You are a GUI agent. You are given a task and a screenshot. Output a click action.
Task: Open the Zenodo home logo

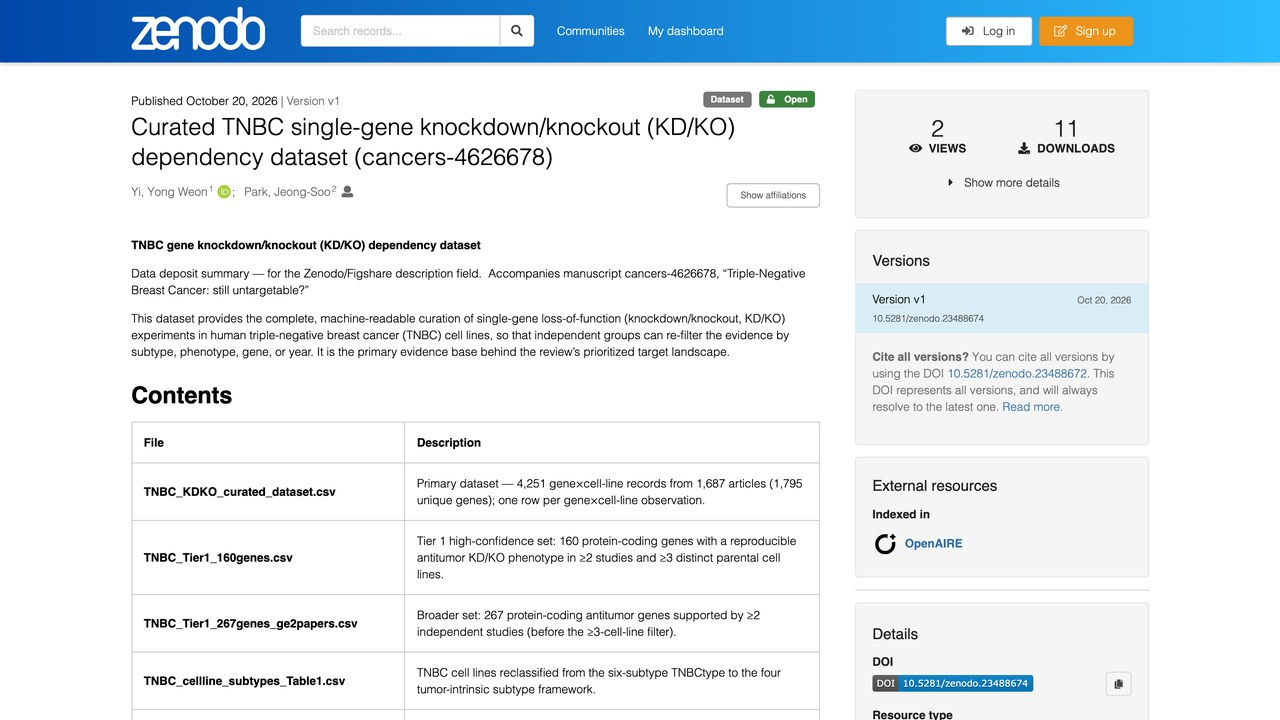tap(198, 31)
